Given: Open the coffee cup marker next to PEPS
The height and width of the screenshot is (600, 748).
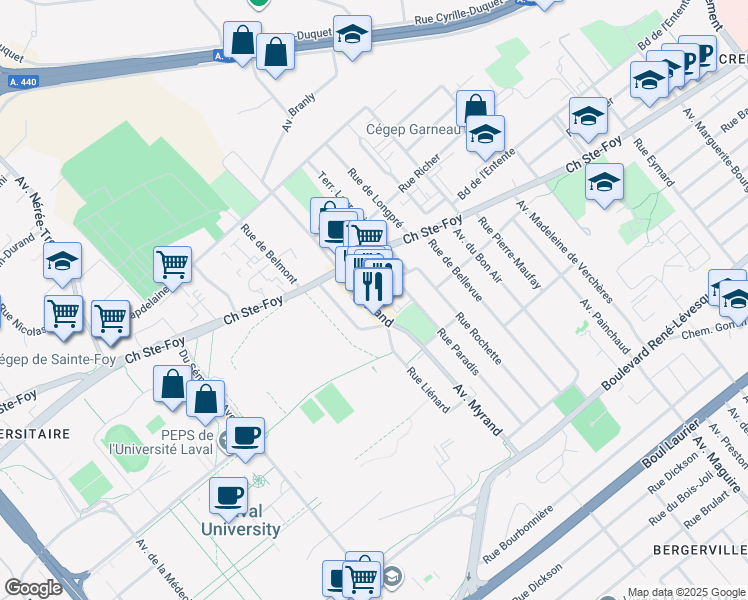Looking at the screenshot, I should pyautogui.click(x=245, y=437).
